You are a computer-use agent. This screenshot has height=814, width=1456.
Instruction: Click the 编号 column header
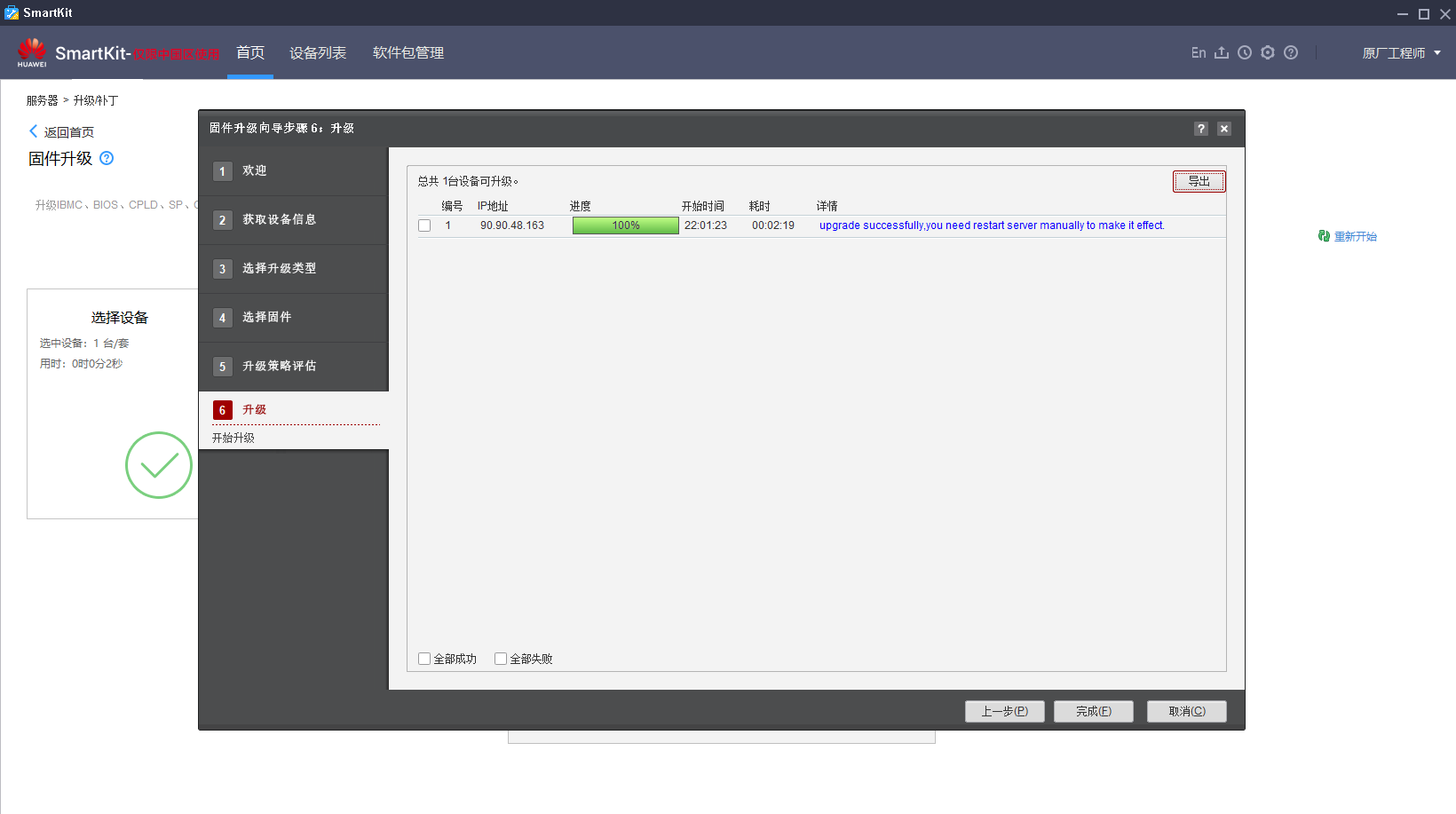point(452,206)
